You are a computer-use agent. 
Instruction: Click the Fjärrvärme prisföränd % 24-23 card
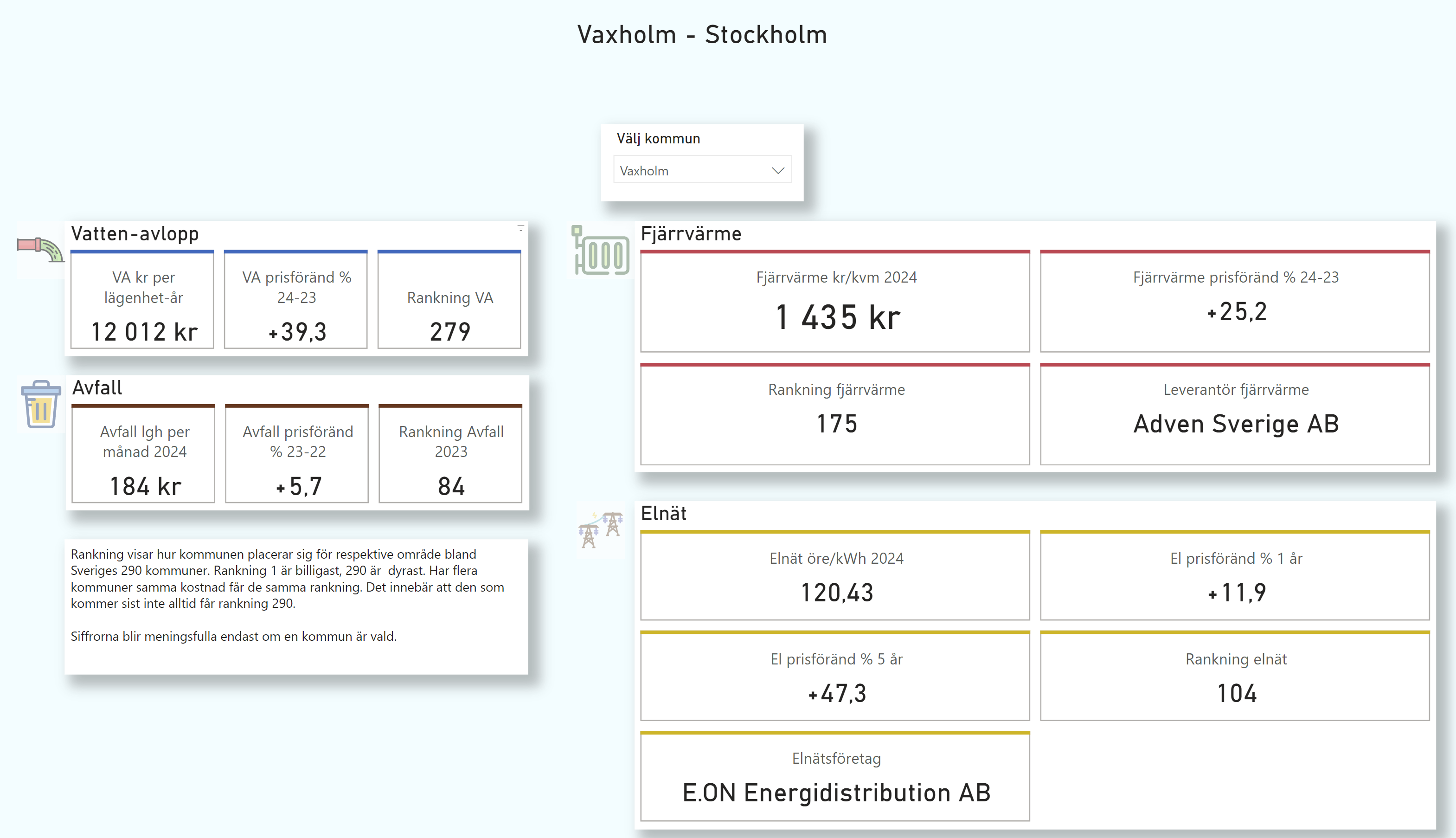pos(1235,302)
